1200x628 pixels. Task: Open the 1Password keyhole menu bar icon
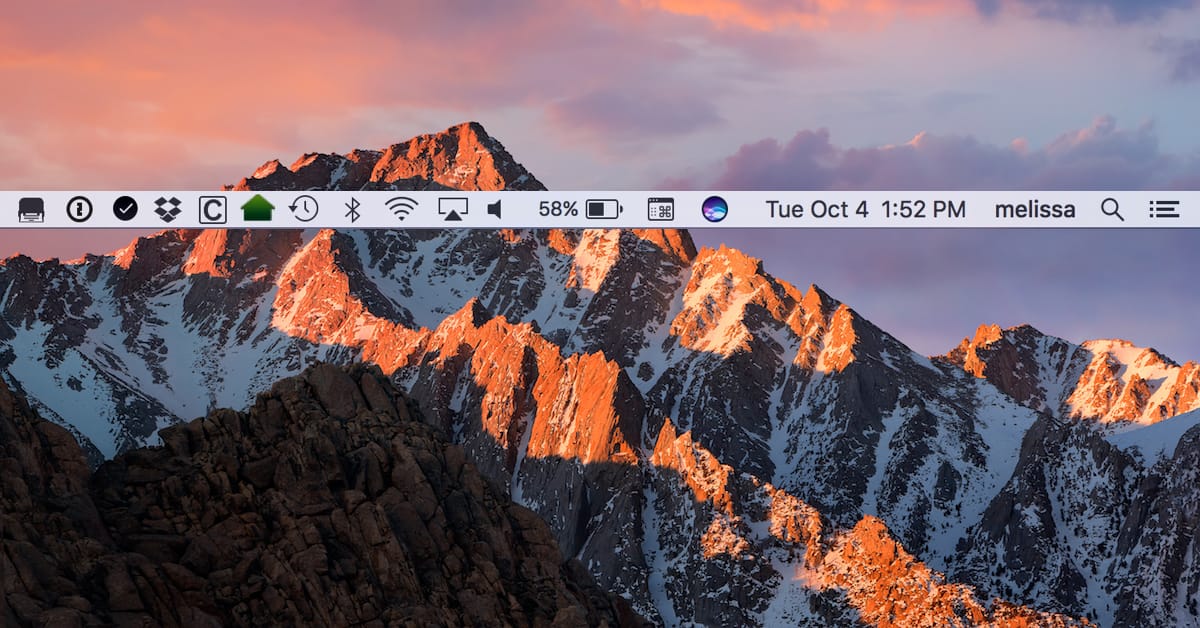(x=79, y=209)
